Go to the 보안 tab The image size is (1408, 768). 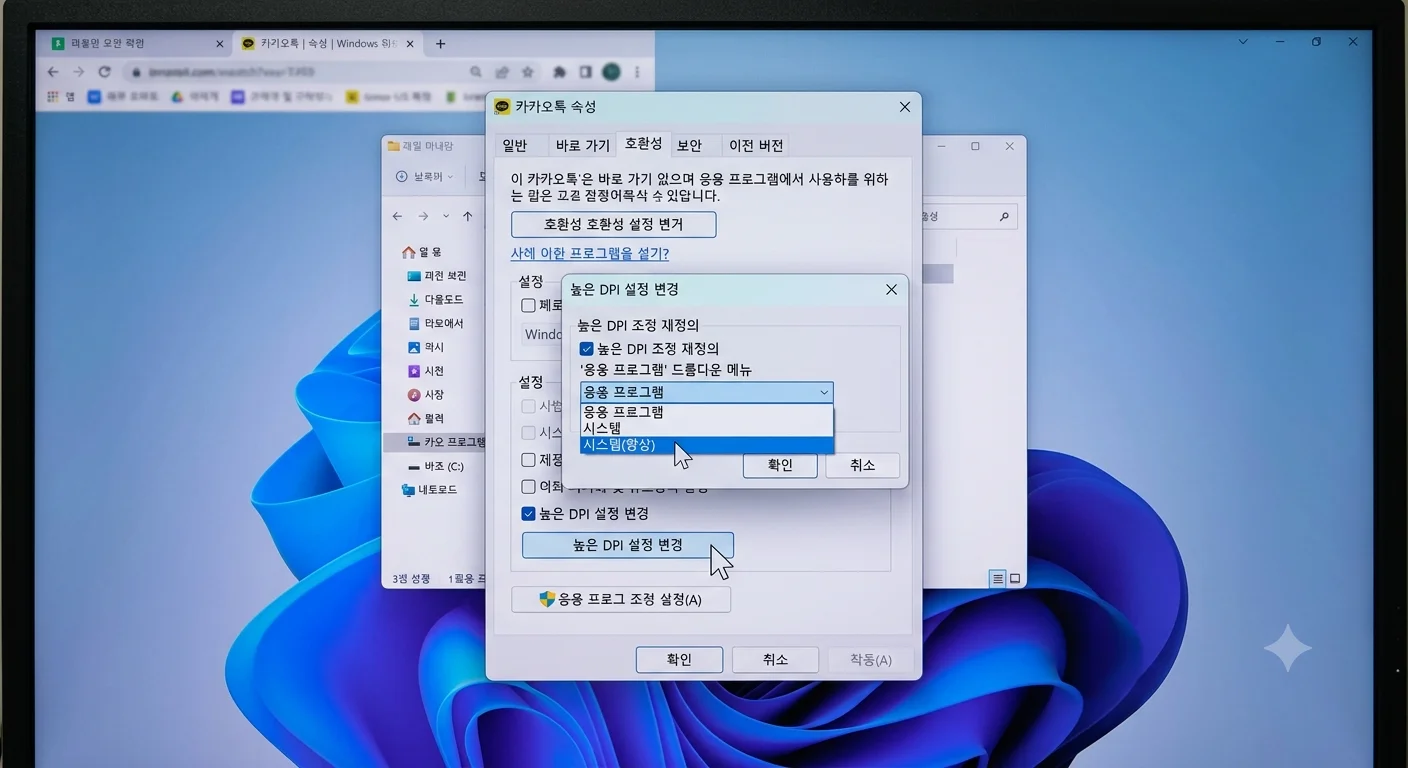coord(690,145)
